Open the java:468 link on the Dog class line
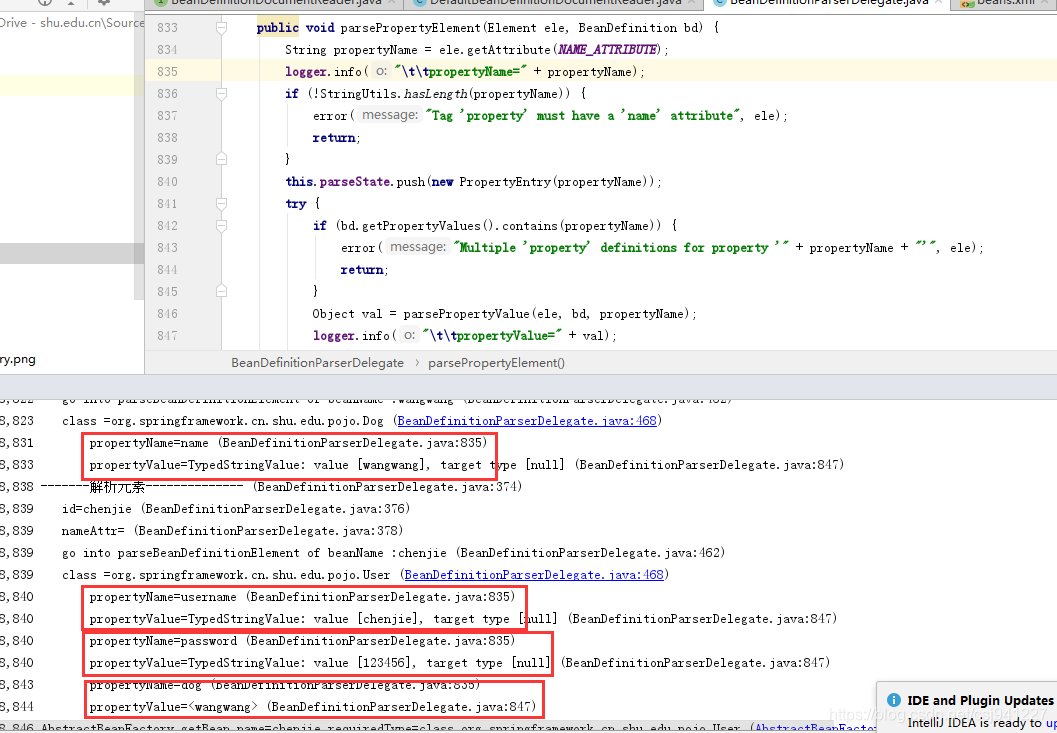Image resolution: width=1057 pixels, height=733 pixels. 526,421
